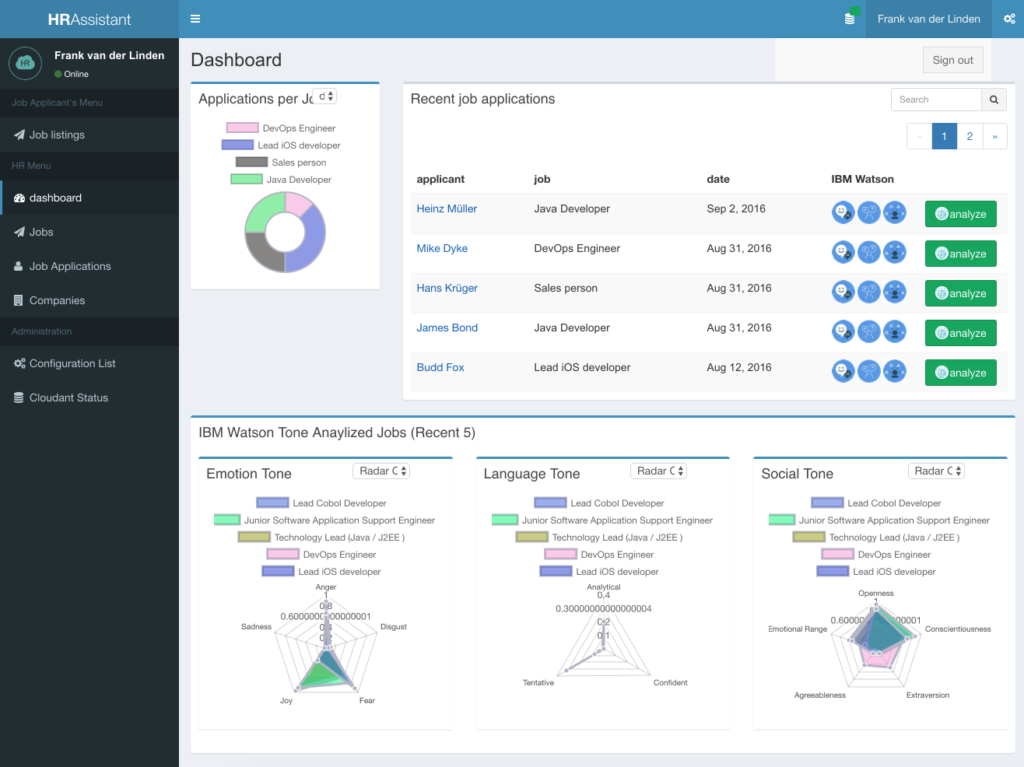
Task: Open Cloudant Status in the sidebar
Action: click(89, 397)
